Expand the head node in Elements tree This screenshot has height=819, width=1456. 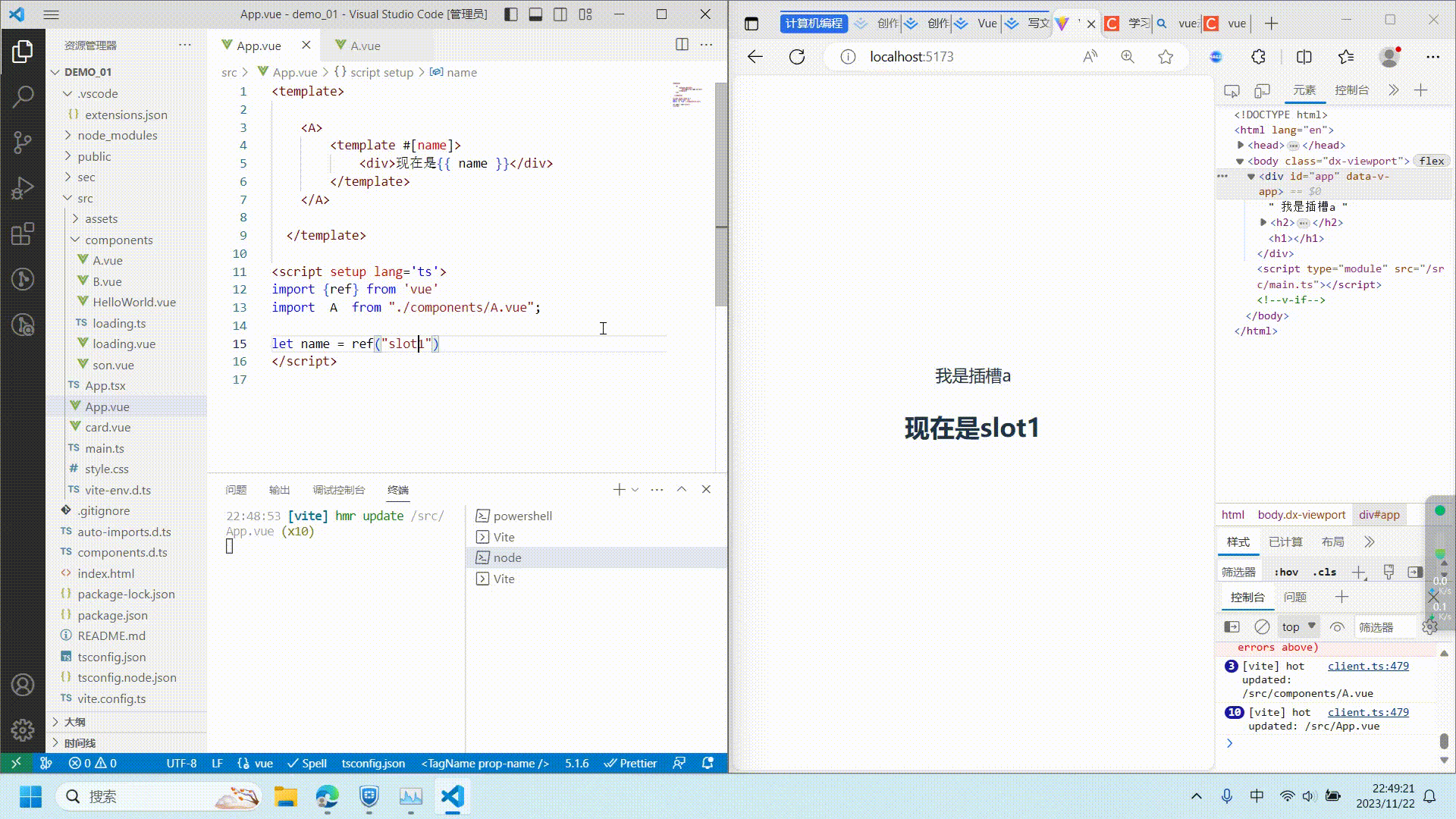(x=1241, y=145)
